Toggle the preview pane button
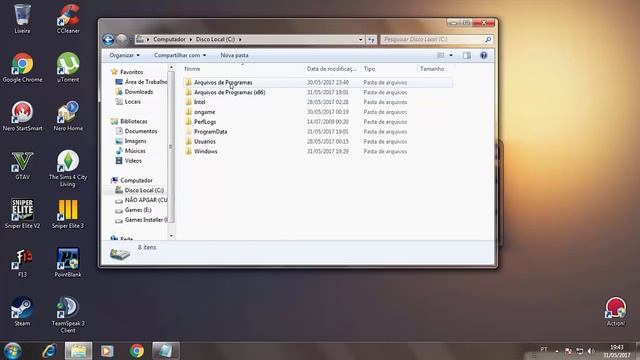 click(467, 55)
